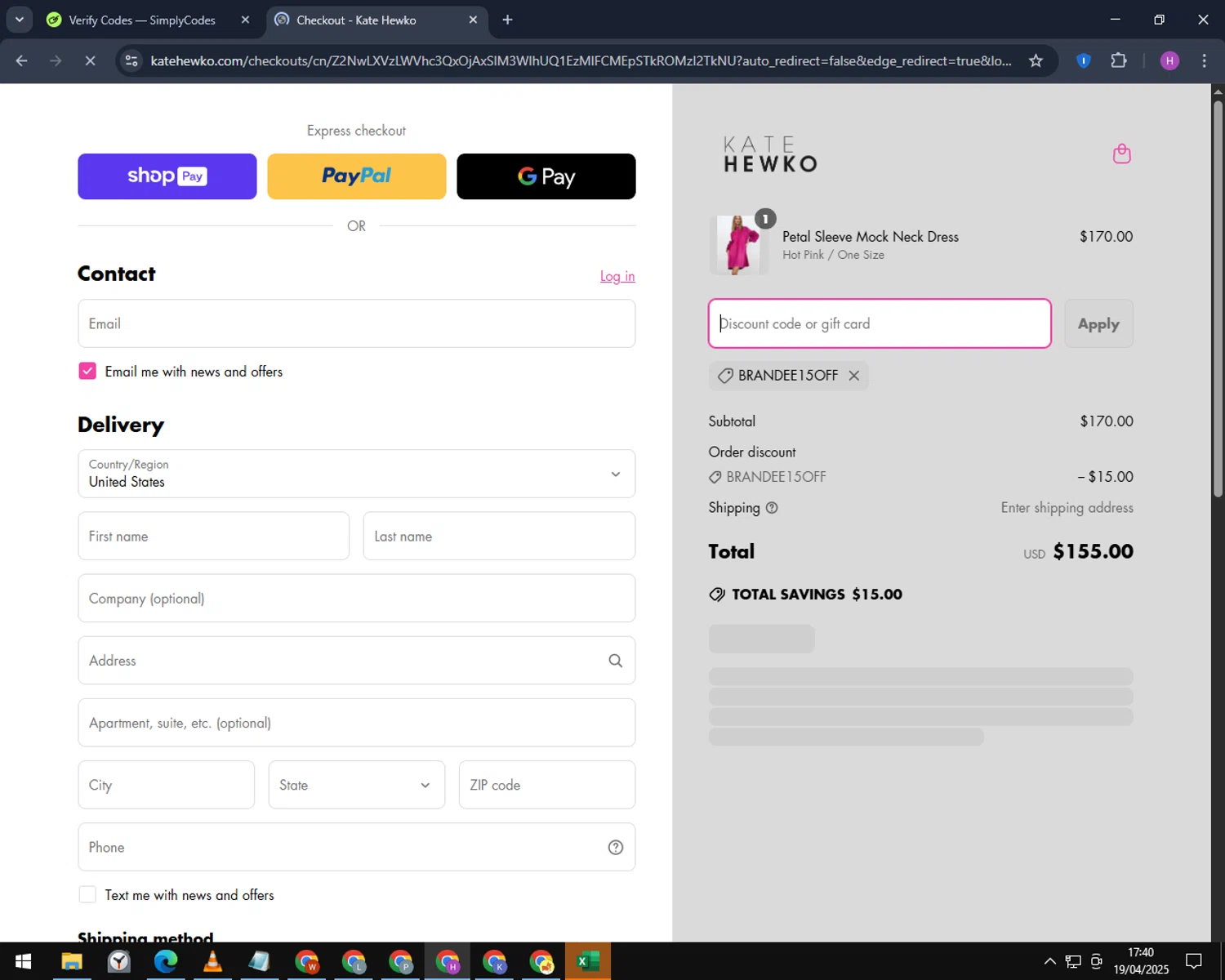Remove the BRANDEE15OFF discount tag
Image resolution: width=1225 pixels, height=980 pixels.
click(x=853, y=376)
